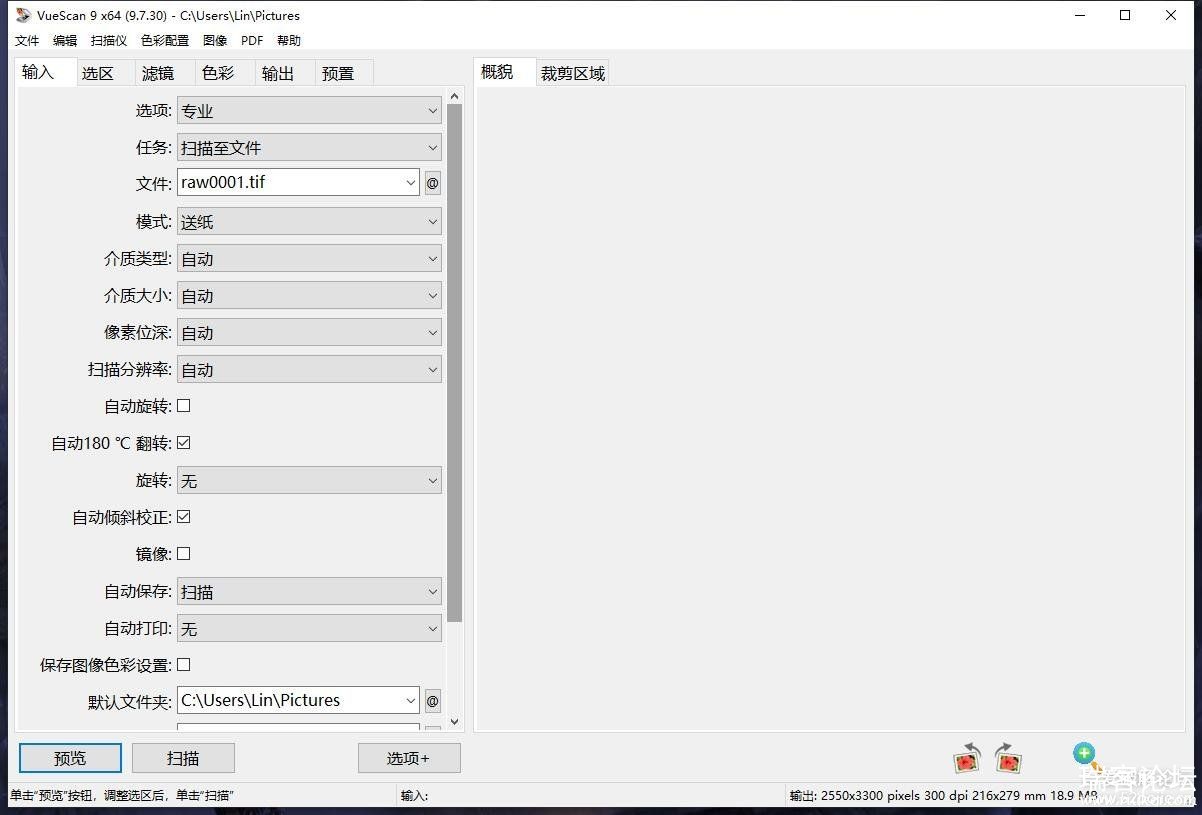Screen dimensions: 1202x815
Task: Click the 输入: status bar entry
Action: [414, 796]
